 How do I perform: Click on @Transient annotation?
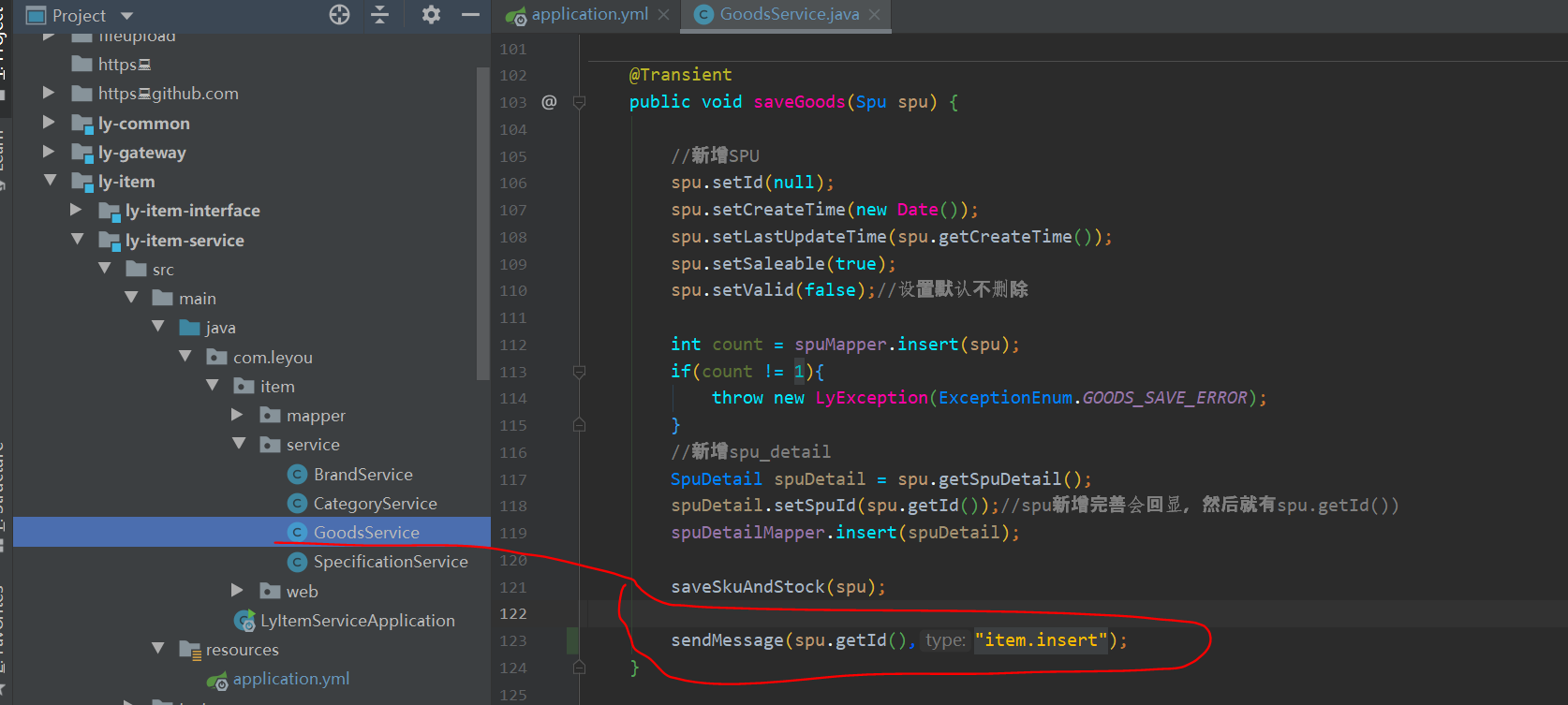click(681, 75)
